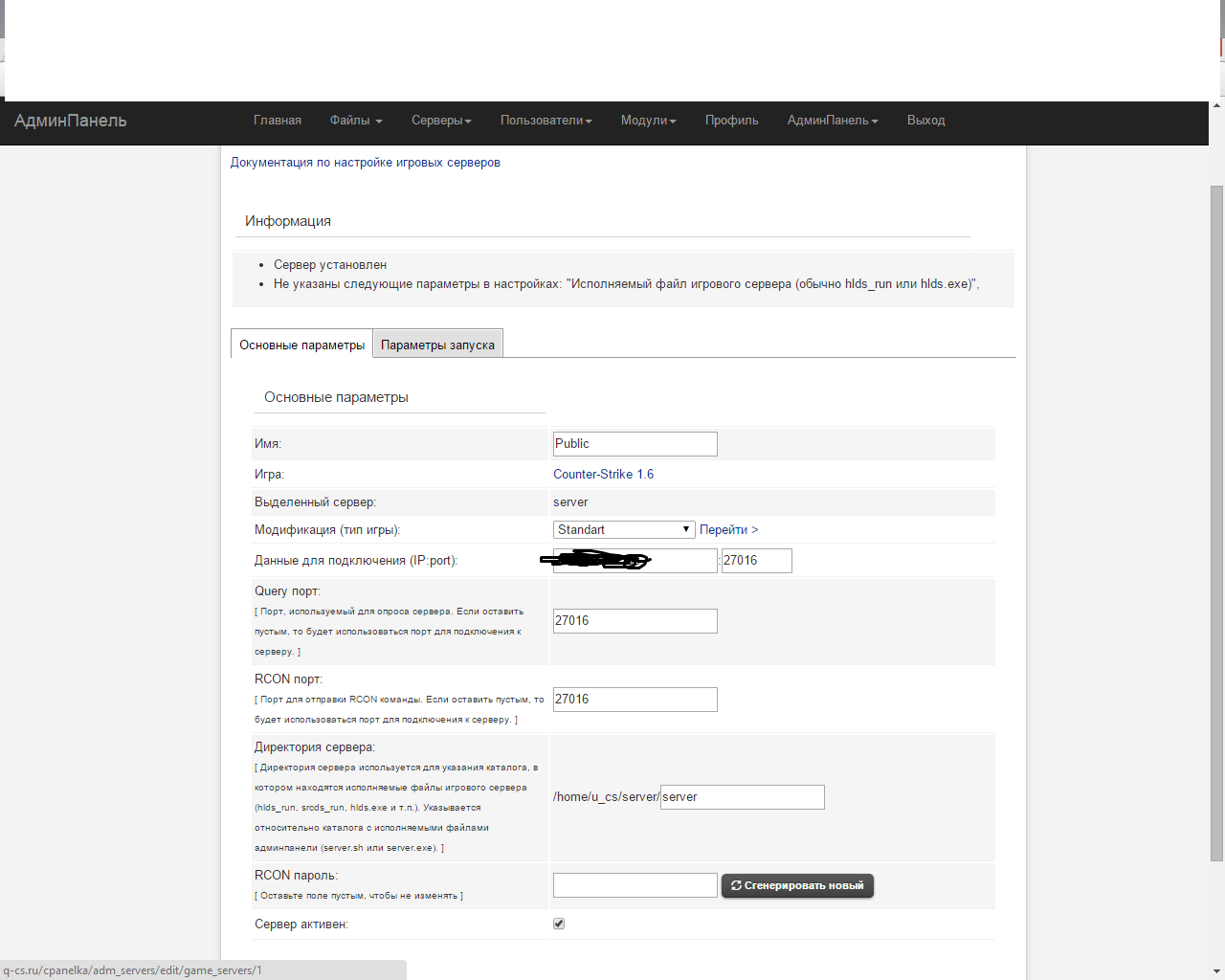The image size is (1225, 980).
Task: Select the 'Основные параметры' tab
Action: pos(301,345)
